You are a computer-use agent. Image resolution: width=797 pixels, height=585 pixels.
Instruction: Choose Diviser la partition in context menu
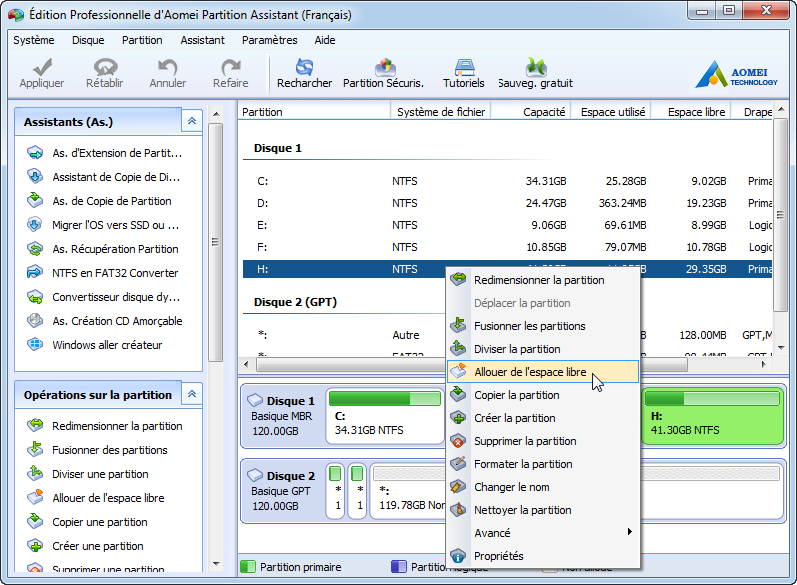pyautogui.click(x=543, y=349)
